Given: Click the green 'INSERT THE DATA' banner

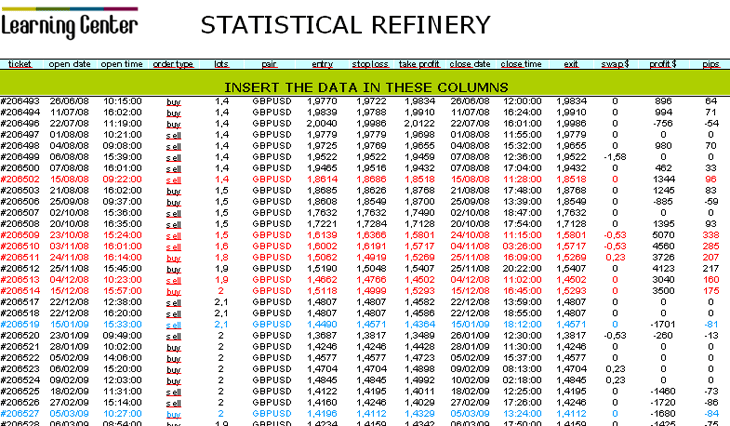Looking at the screenshot, I should tap(365, 87).
